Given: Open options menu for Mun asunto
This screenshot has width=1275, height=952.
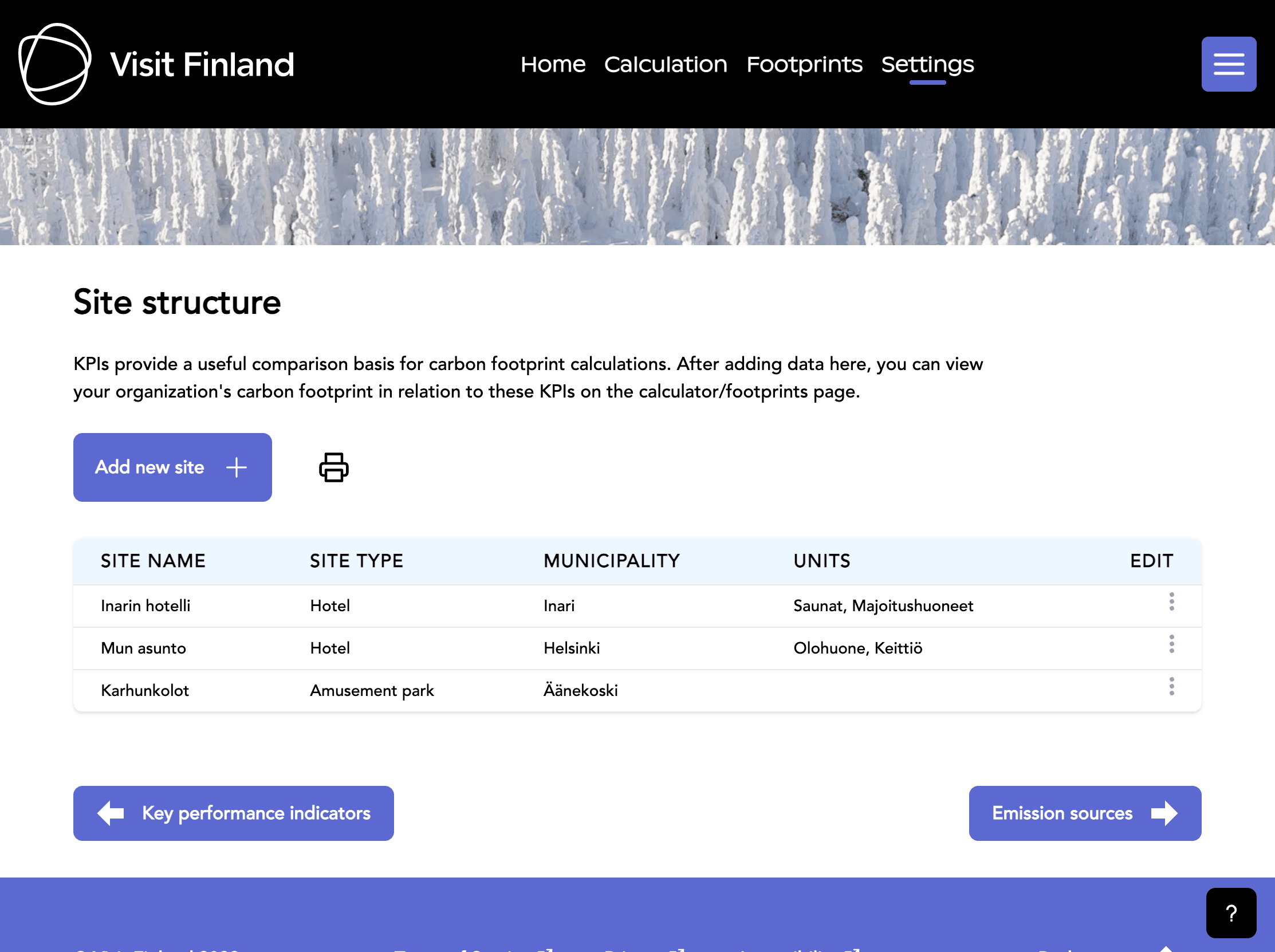Looking at the screenshot, I should (x=1172, y=644).
